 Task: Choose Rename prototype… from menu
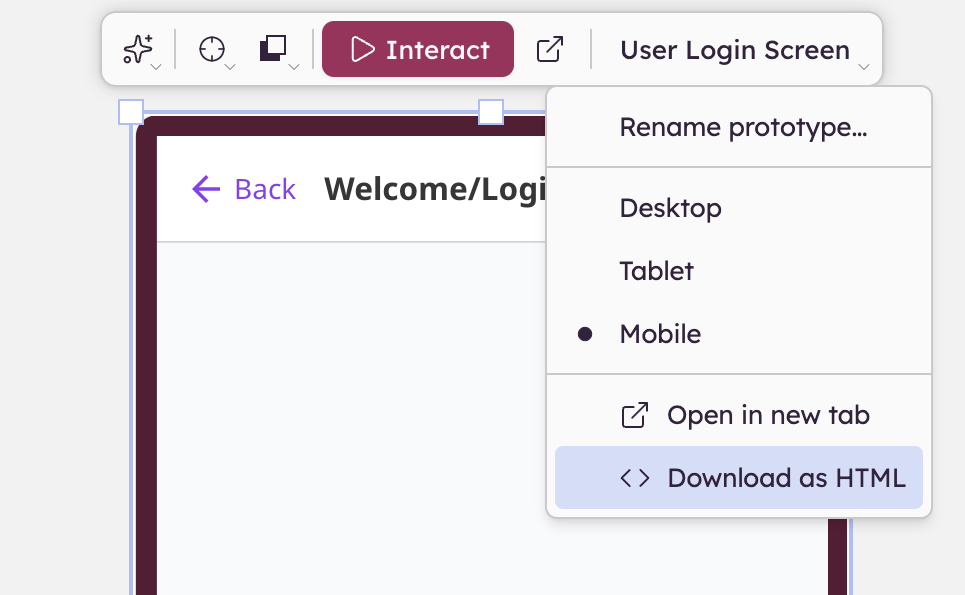(x=742, y=128)
